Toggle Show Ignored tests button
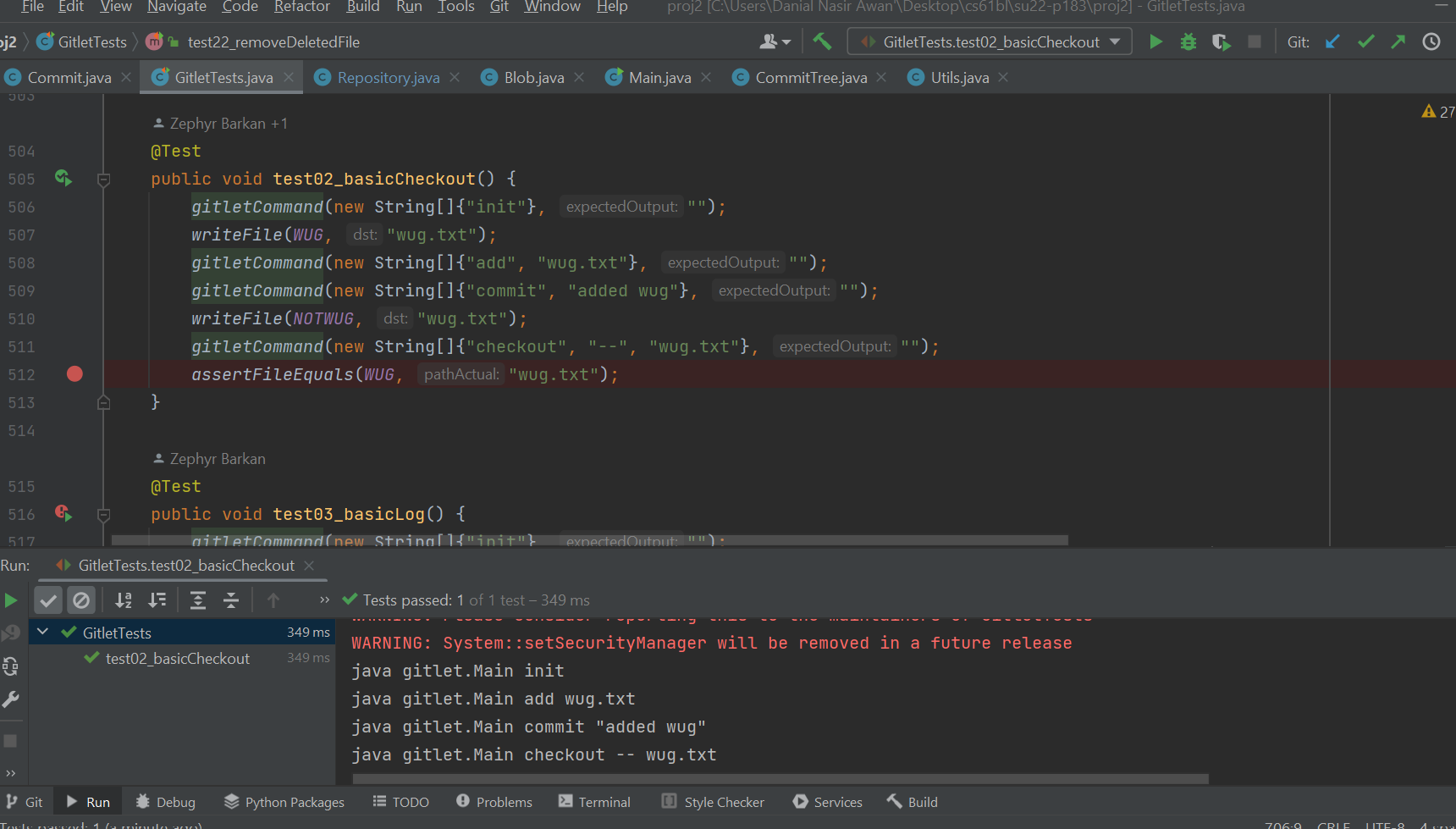Image resolution: width=1456 pixels, height=829 pixels. tap(81, 600)
